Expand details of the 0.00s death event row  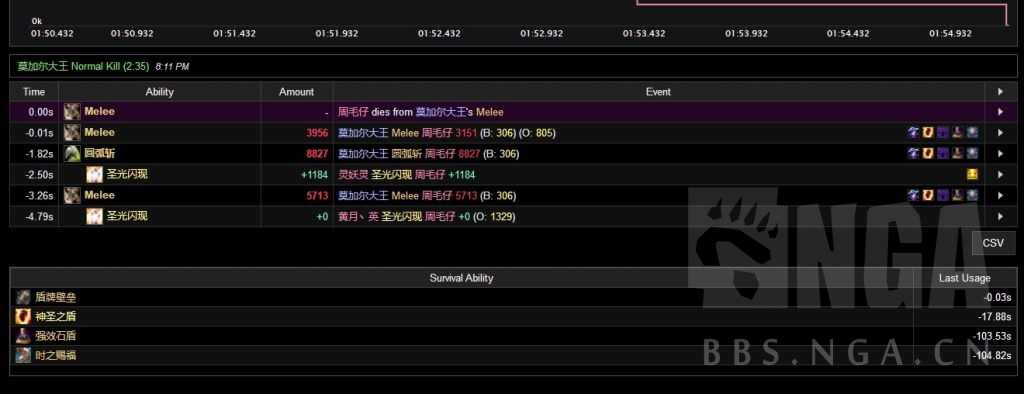point(1000,112)
